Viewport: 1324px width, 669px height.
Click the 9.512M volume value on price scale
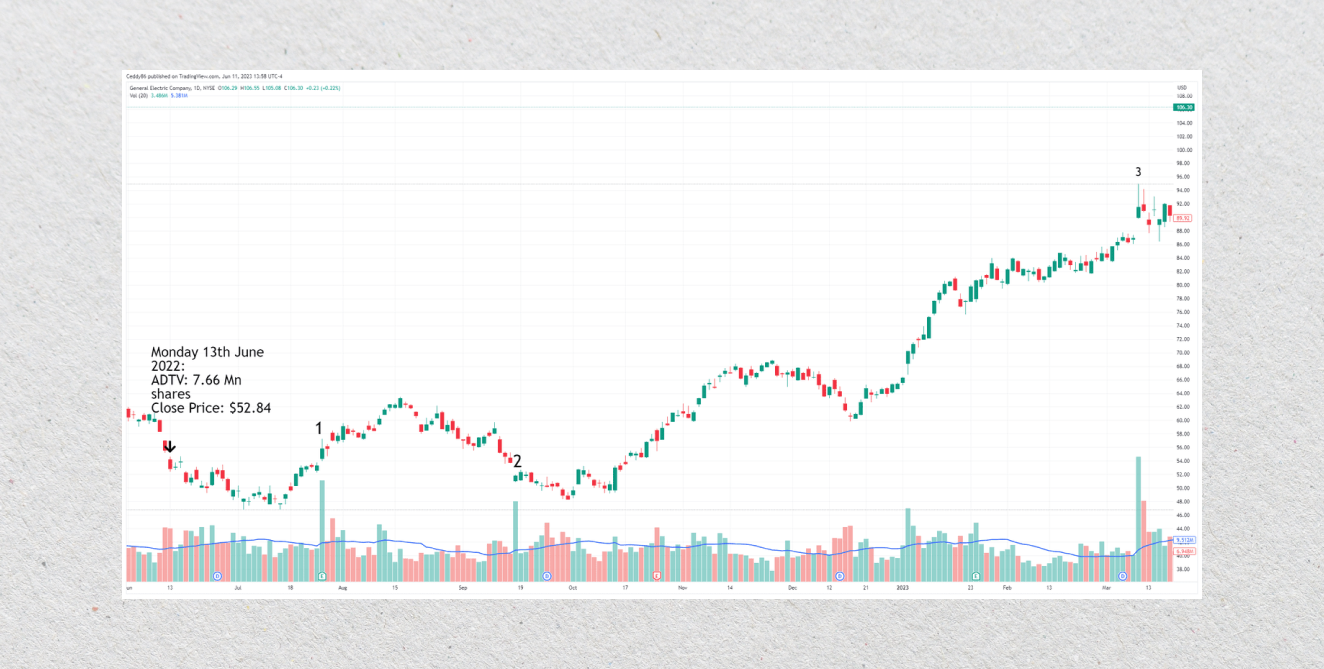(1184, 540)
